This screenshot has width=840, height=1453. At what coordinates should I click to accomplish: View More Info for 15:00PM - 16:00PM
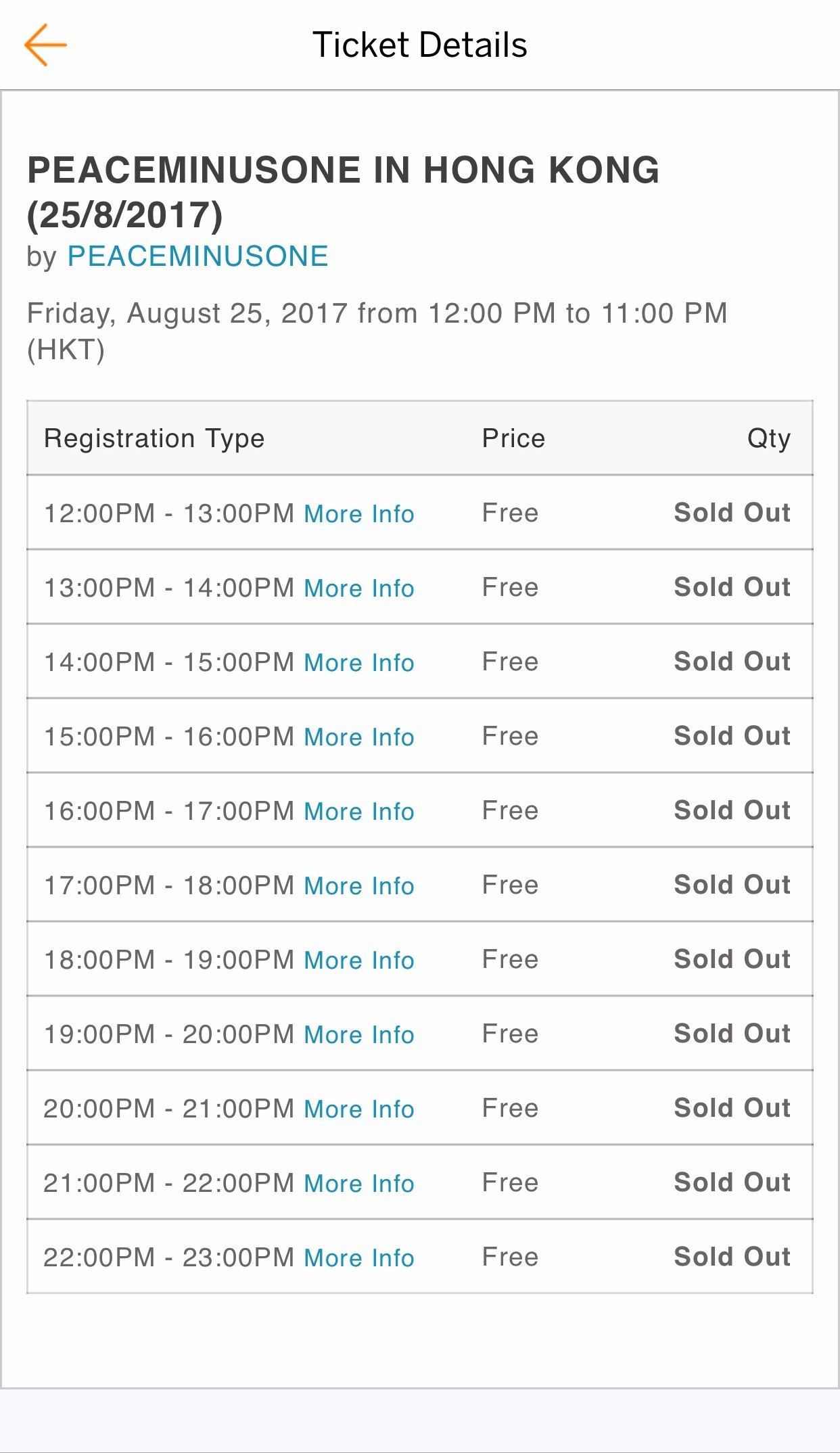coord(358,737)
